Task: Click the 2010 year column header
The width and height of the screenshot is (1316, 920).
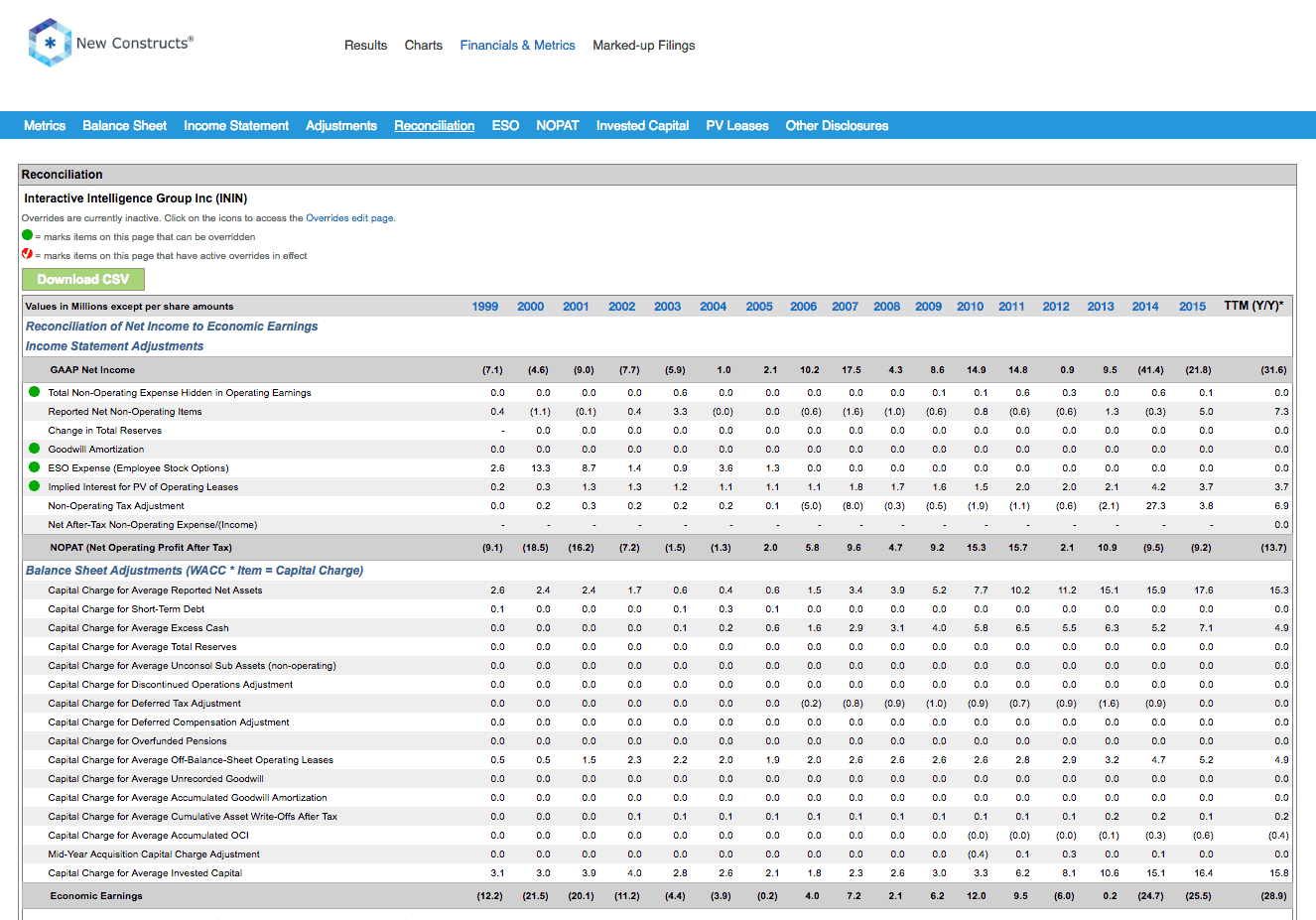Action: (971, 307)
